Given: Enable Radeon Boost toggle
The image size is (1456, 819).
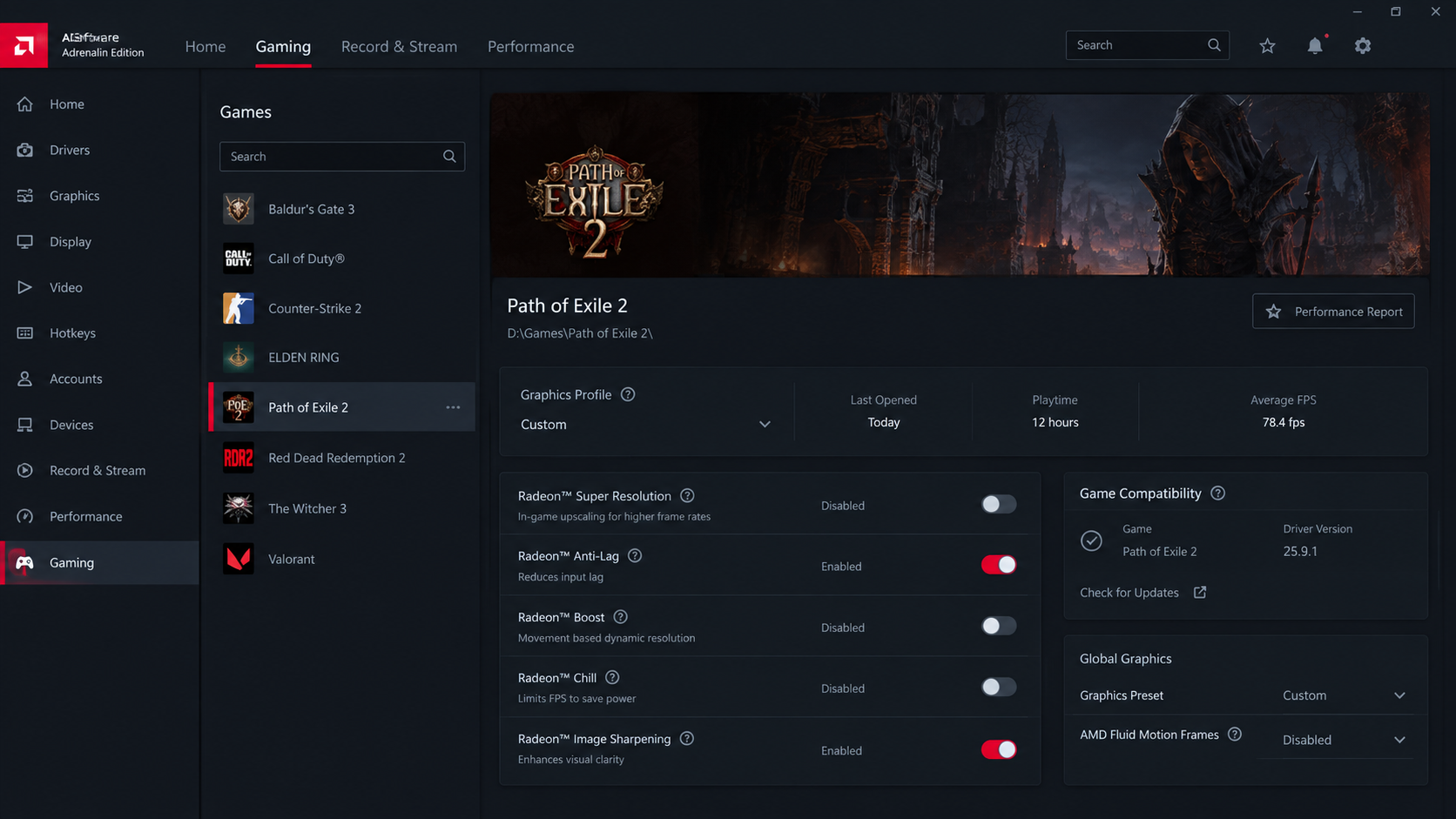Looking at the screenshot, I should click(999, 626).
